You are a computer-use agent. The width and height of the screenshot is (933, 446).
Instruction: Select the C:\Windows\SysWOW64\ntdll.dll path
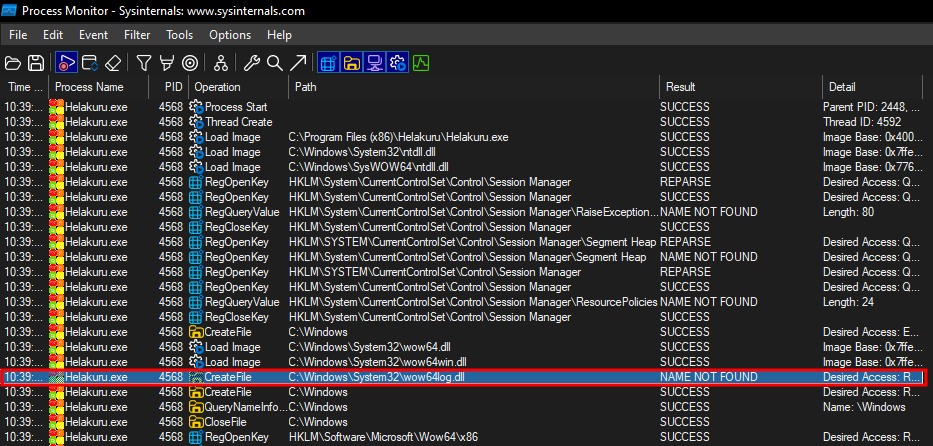pos(368,167)
